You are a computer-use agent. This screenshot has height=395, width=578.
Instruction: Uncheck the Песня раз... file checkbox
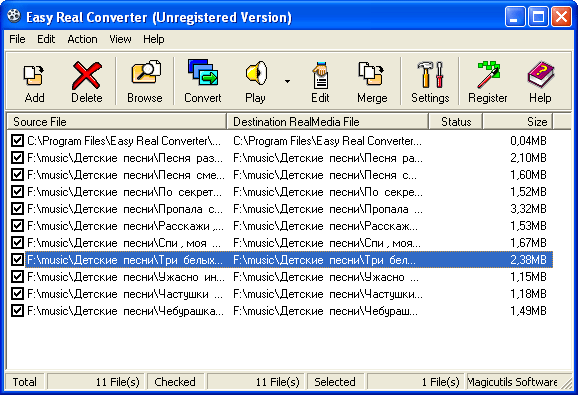[17, 158]
